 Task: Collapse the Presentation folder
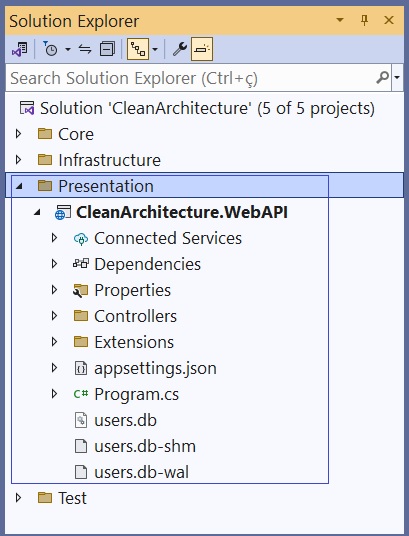pyautogui.click(x=19, y=186)
